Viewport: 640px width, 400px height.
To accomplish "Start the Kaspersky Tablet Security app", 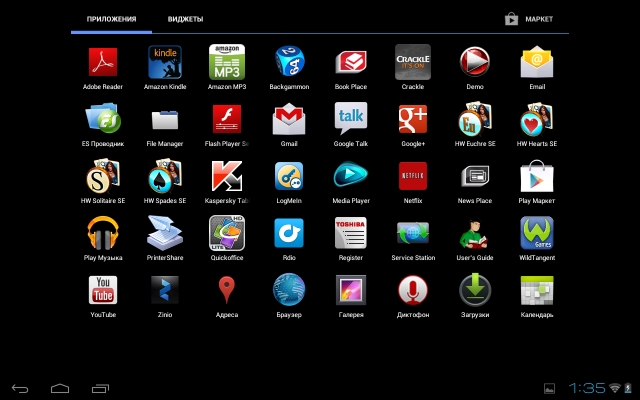I will pyautogui.click(x=227, y=177).
